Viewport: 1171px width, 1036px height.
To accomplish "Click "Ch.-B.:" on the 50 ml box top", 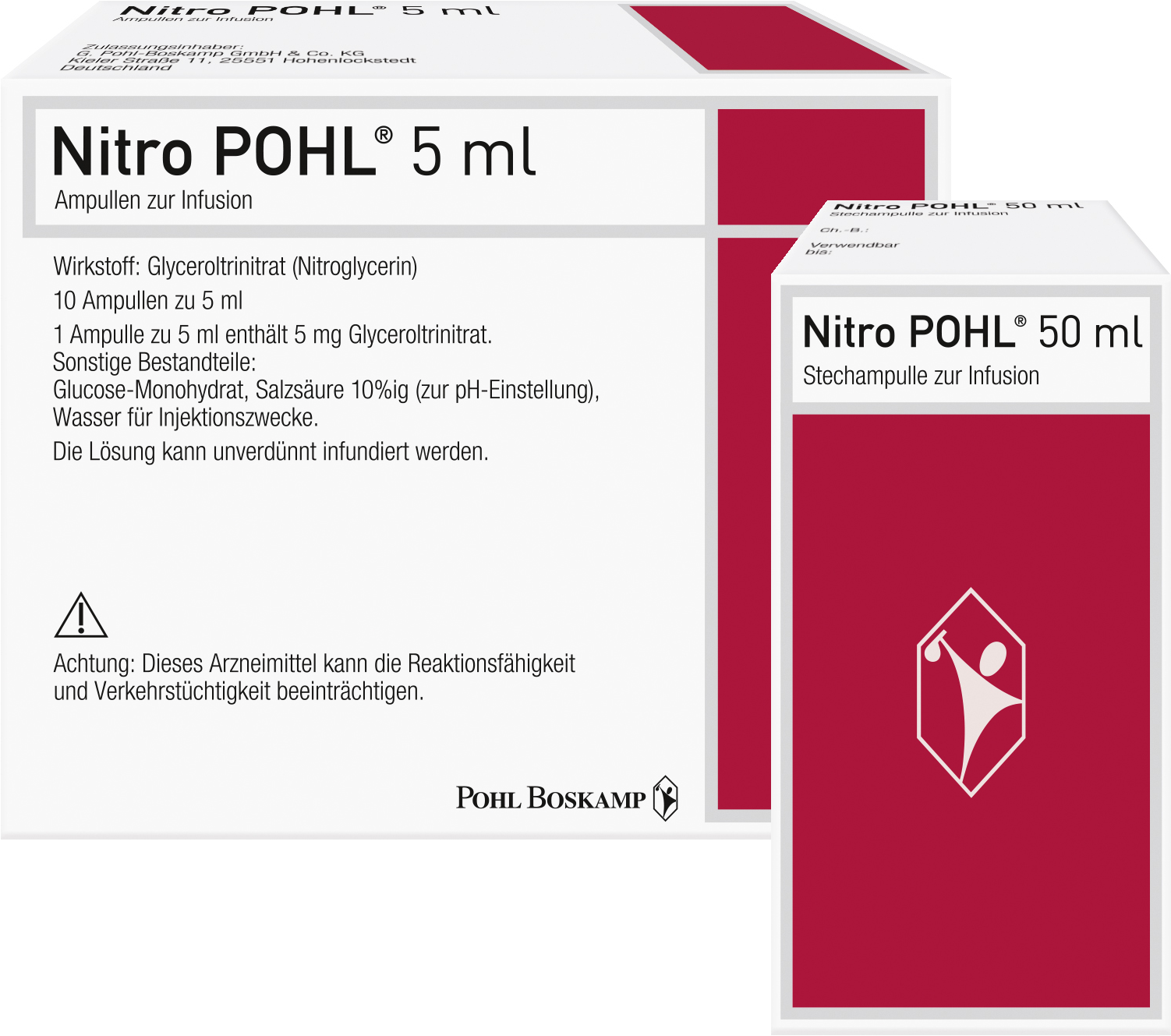I will [x=844, y=230].
